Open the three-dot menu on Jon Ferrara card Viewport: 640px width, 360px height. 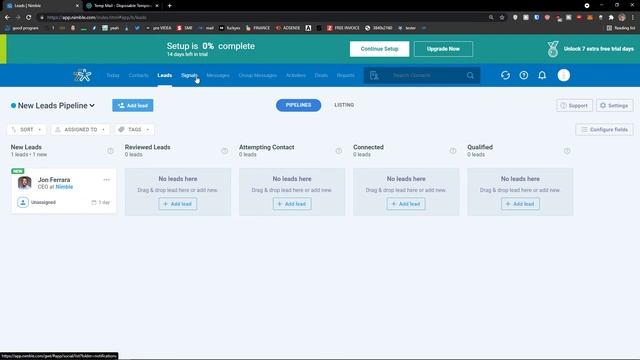click(107, 180)
